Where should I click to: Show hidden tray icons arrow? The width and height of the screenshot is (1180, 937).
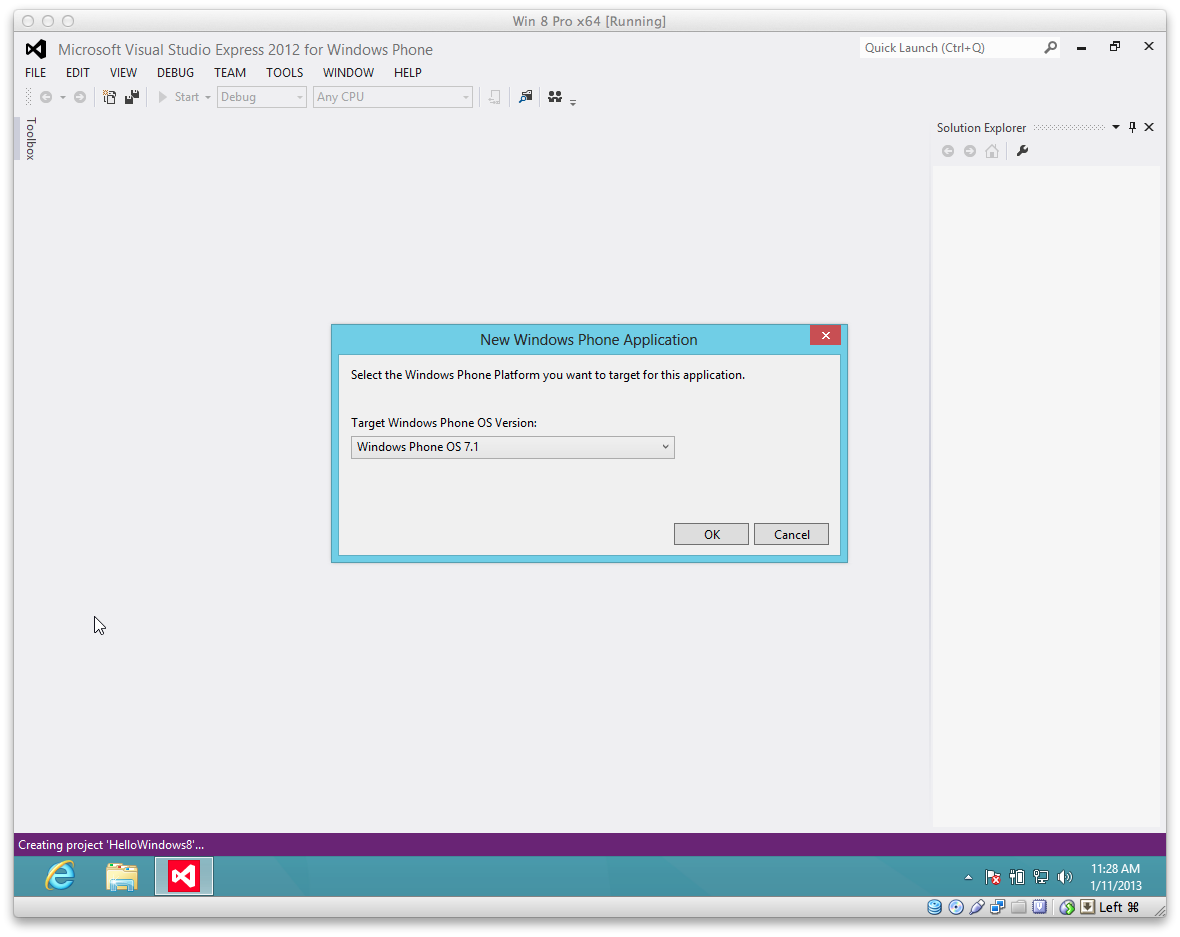969,878
